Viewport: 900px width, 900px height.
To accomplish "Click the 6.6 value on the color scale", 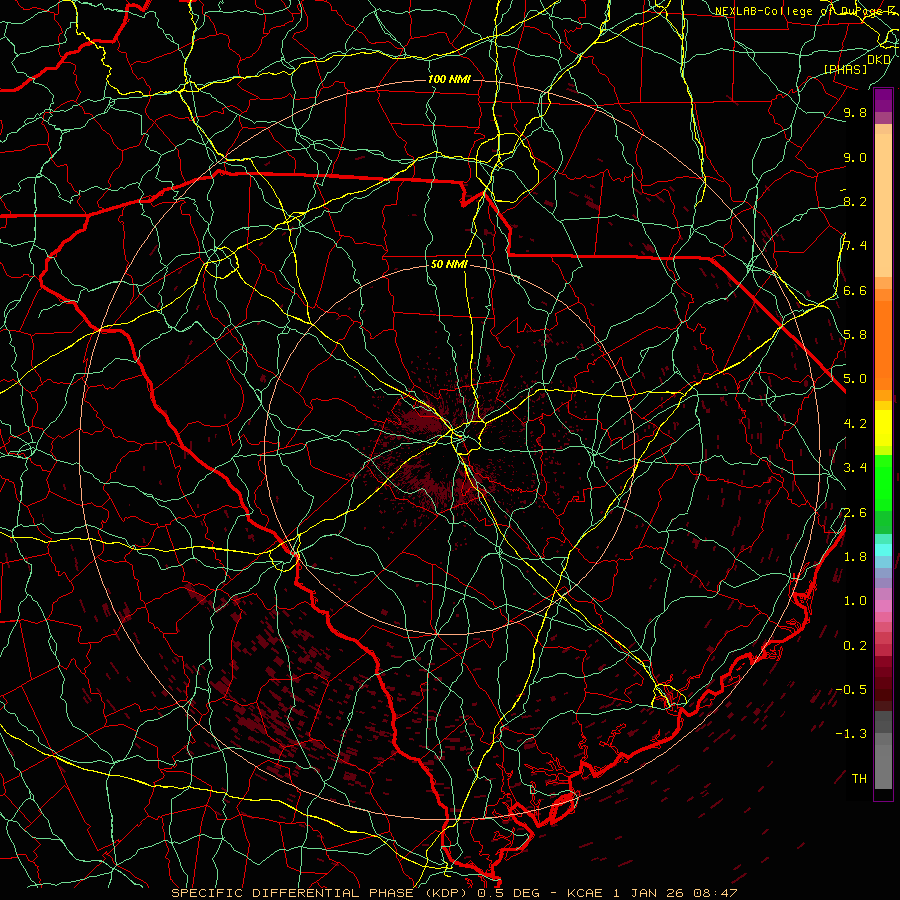I will tap(855, 290).
